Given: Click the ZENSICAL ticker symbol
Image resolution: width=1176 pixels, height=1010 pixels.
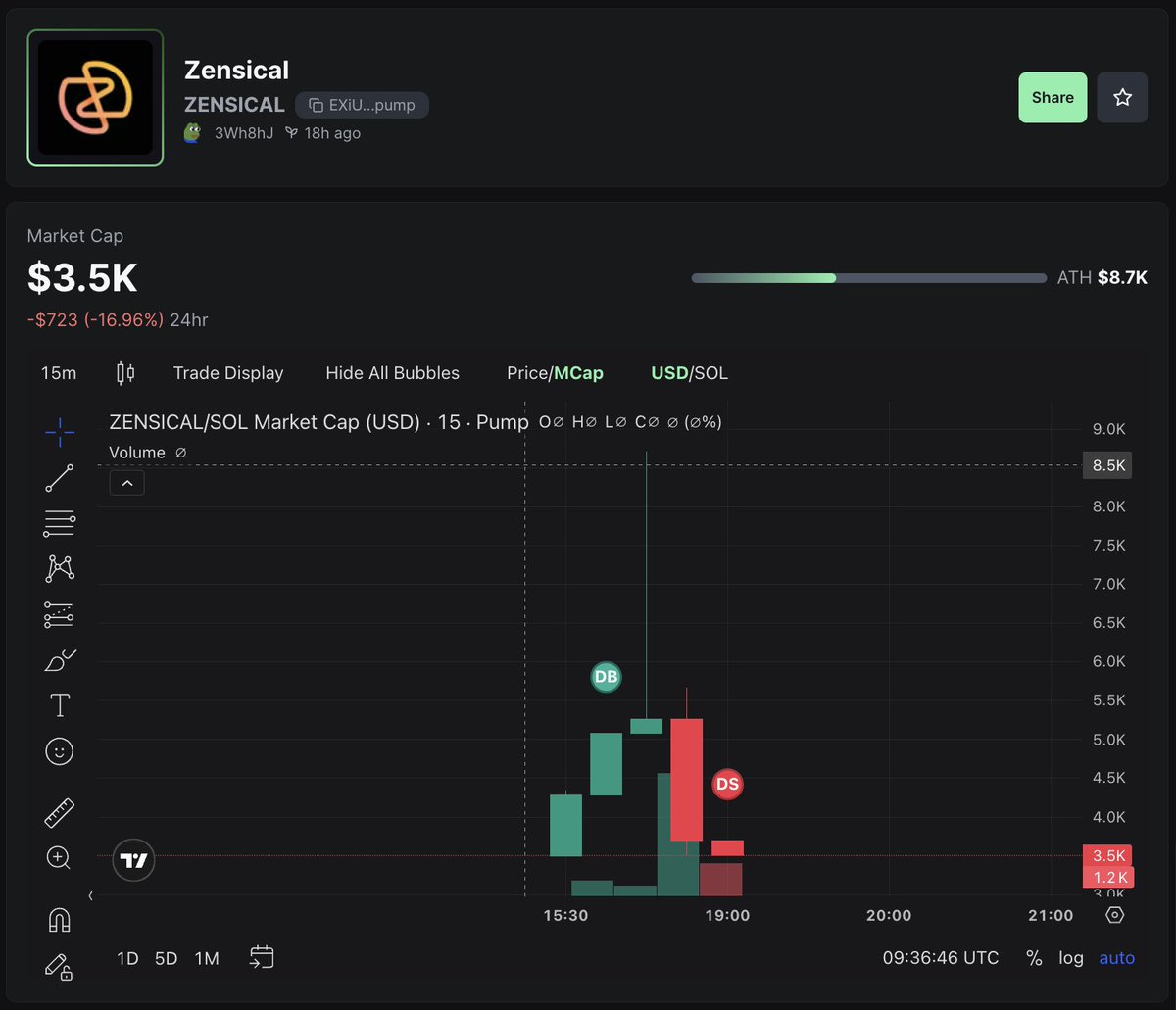Looking at the screenshot, I should (x=234, y=105).
